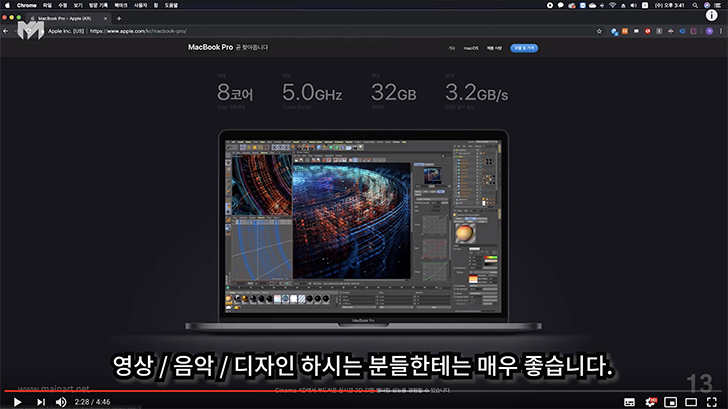Open a new Chrome tab
Image resolution: width=728 pixels, height=409 pixels.
pos(119,19)
